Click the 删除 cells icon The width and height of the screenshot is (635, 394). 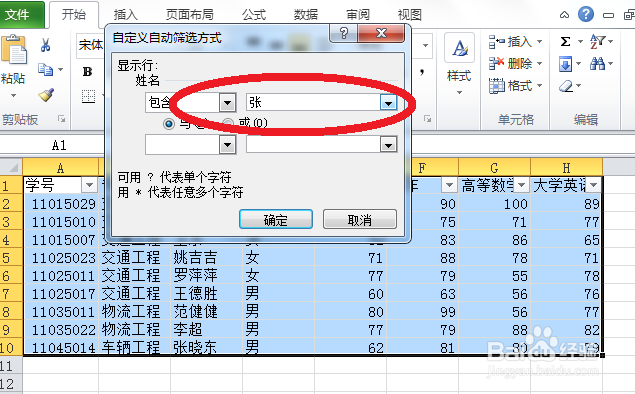496,63
